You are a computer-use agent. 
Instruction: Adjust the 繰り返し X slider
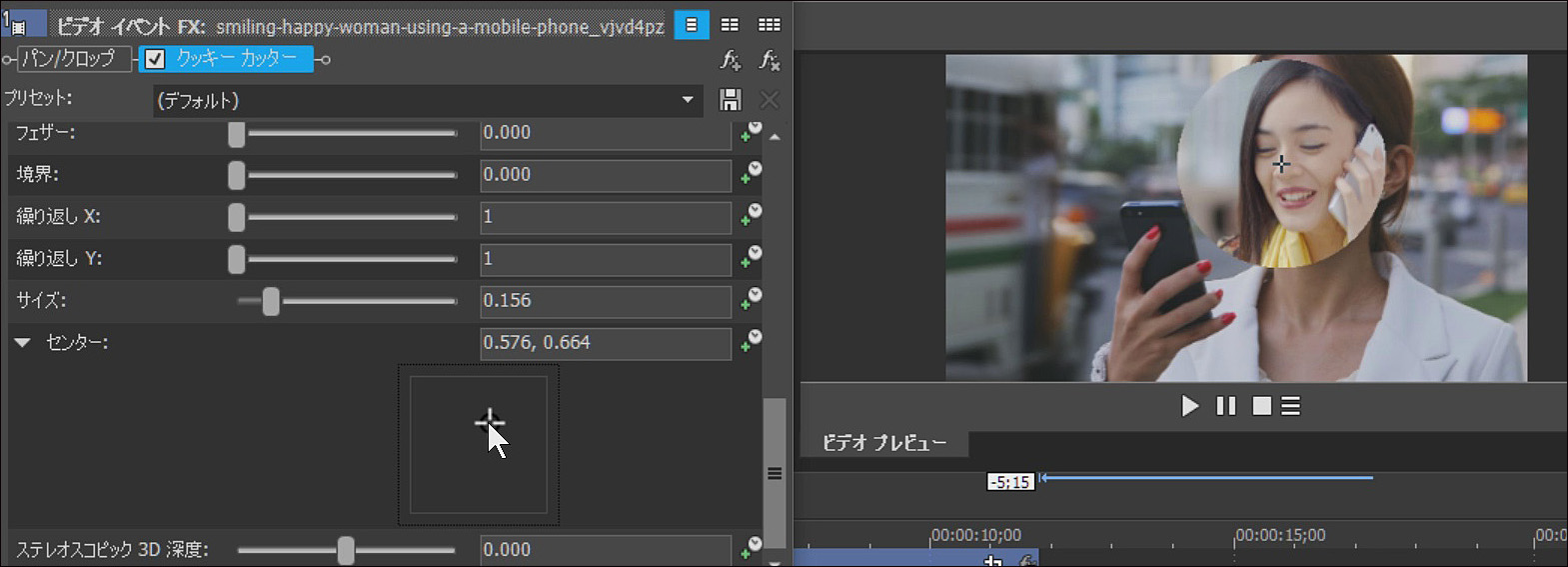pyautogui.click(x=236, y=217)
